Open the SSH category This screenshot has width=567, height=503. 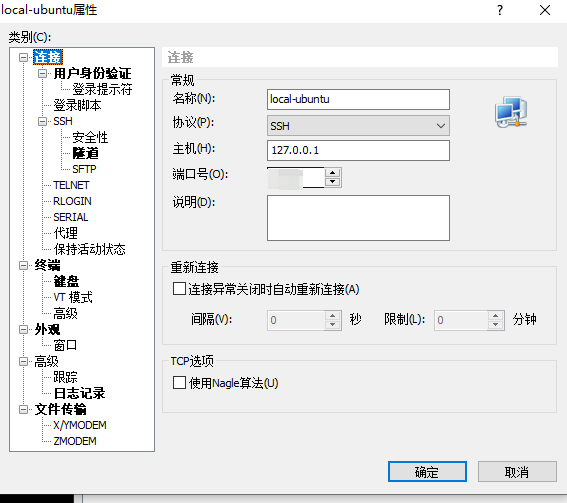(63, 121)
